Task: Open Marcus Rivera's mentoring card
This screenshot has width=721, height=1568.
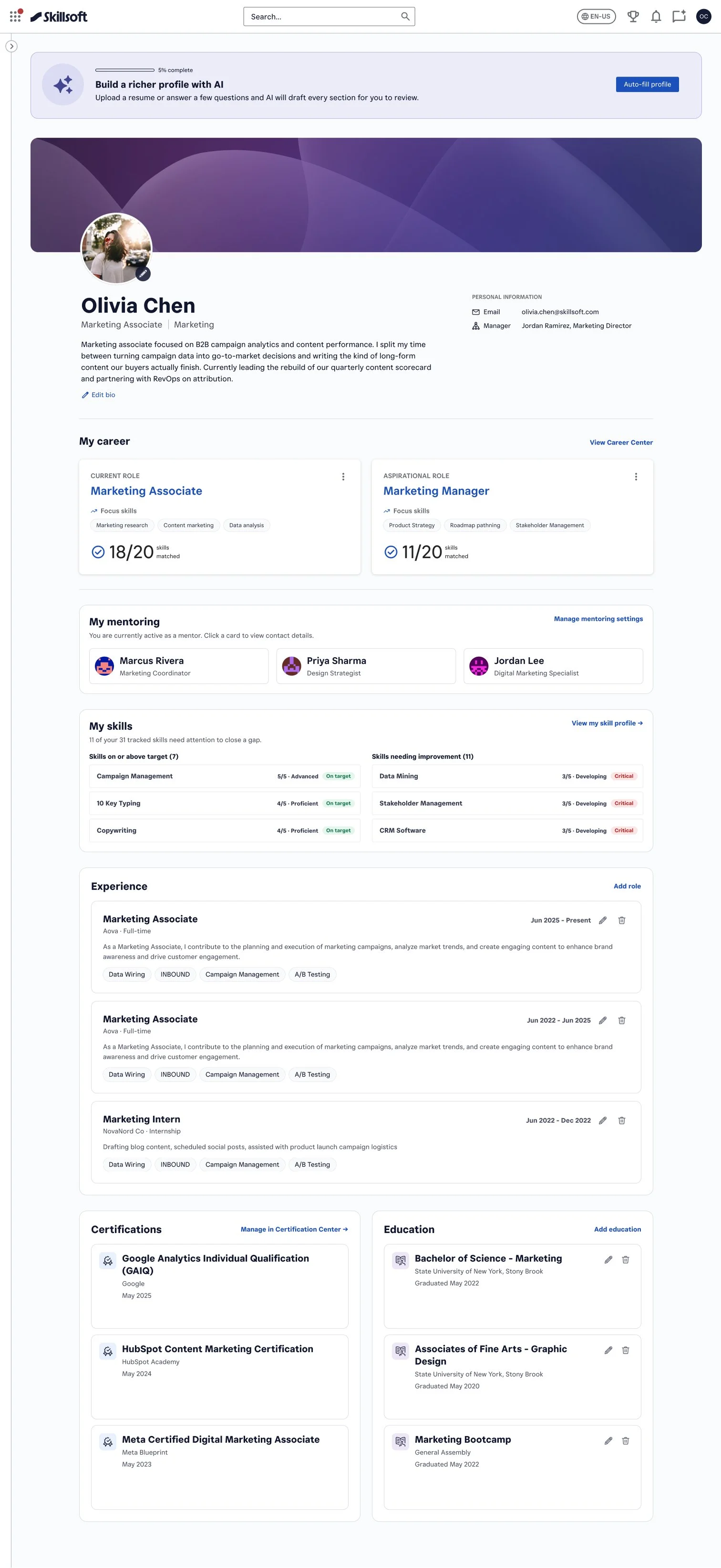Action: point(178,666)
